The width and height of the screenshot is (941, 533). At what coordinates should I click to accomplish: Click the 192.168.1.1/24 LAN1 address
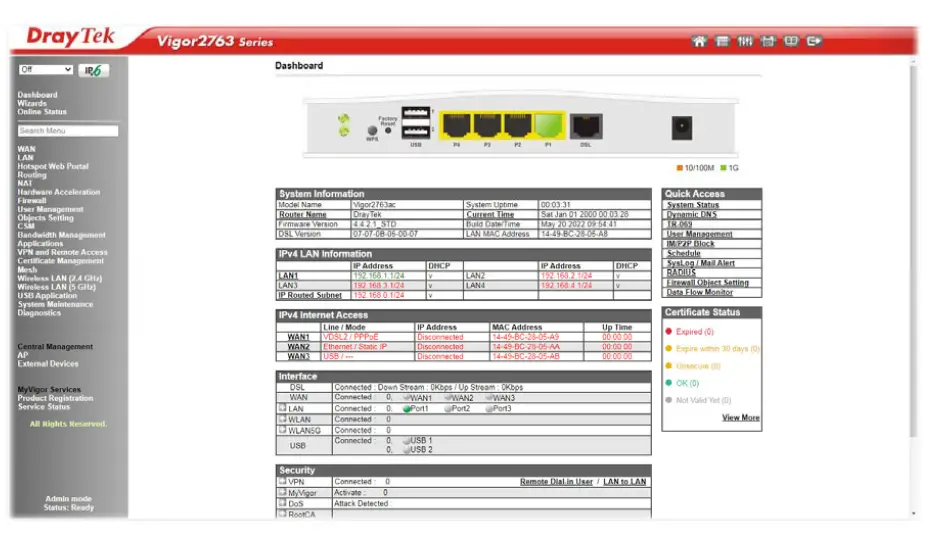click(379, 276)
